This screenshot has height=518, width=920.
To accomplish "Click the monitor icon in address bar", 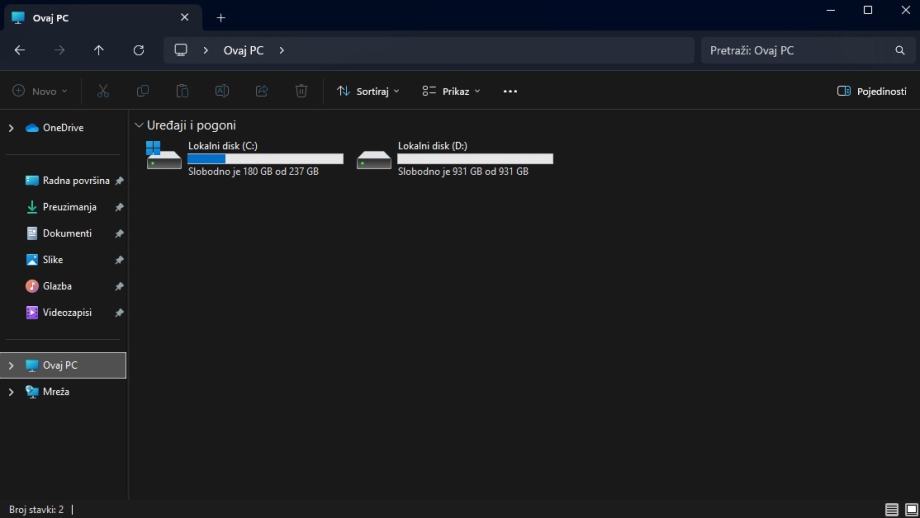I will [x=181, y=50].
